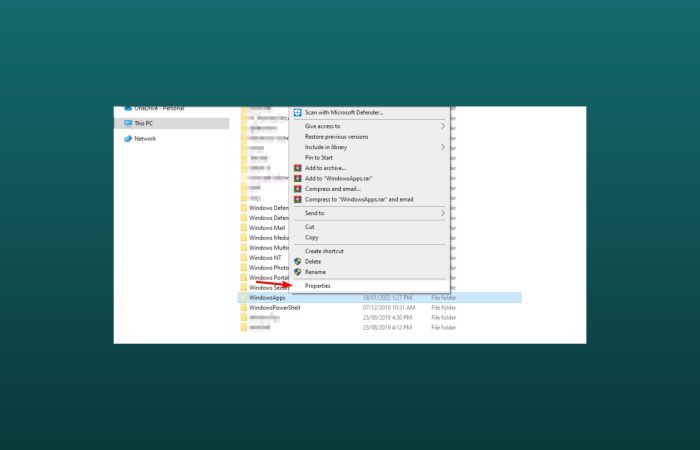This screenshot has height=450, width=700.
Task: Click the shield icon next to Delete
Action: (x=297, y=262)
